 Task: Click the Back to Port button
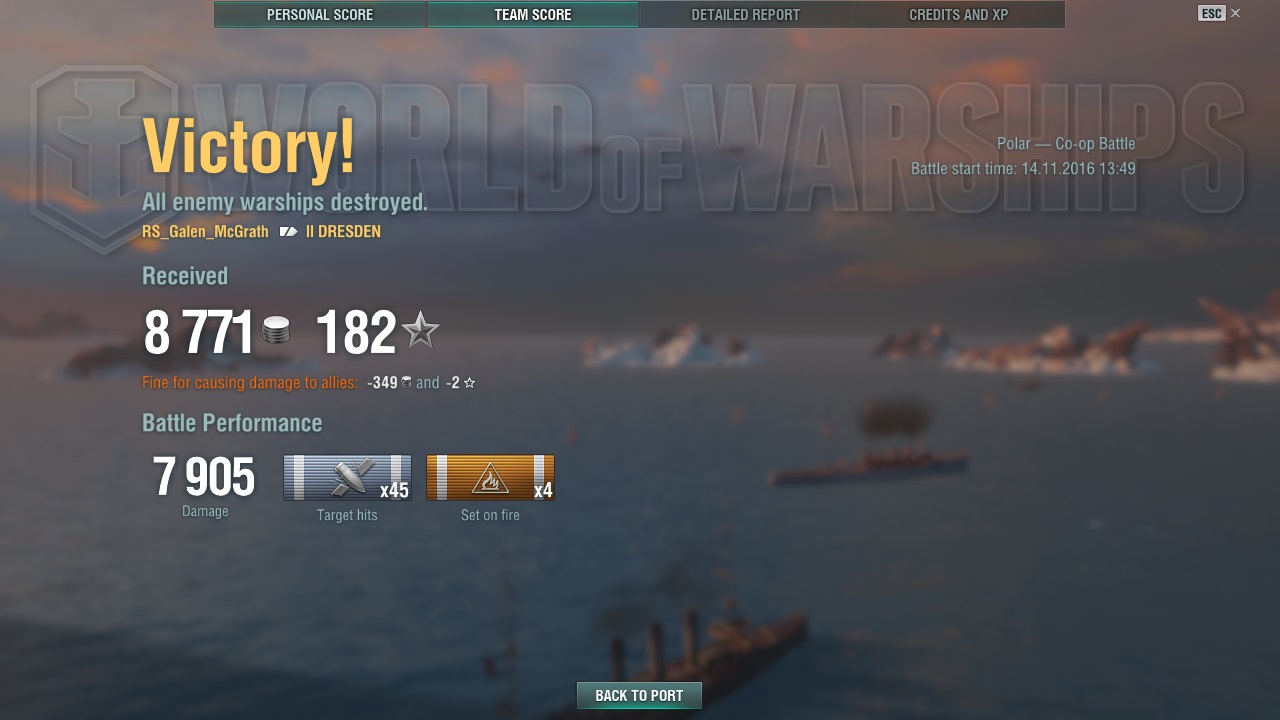coord(639,696)
